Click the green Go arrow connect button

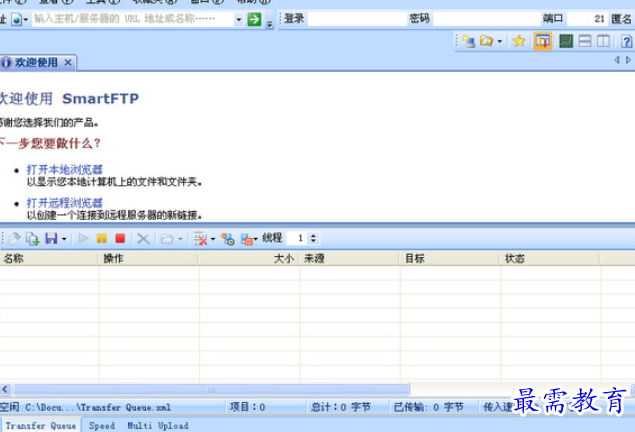point(254,19)
